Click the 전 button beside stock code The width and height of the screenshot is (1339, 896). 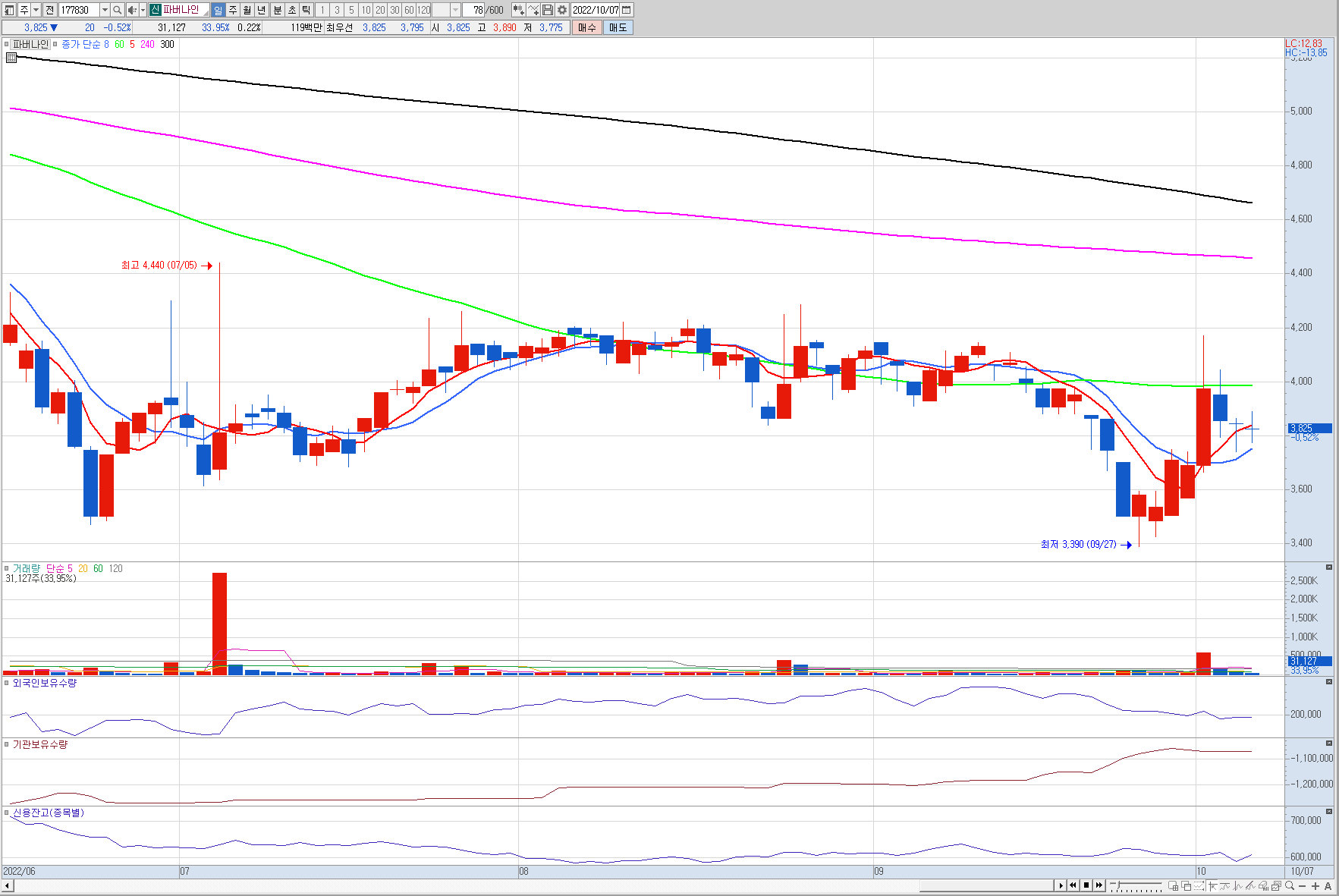(49, 10)
